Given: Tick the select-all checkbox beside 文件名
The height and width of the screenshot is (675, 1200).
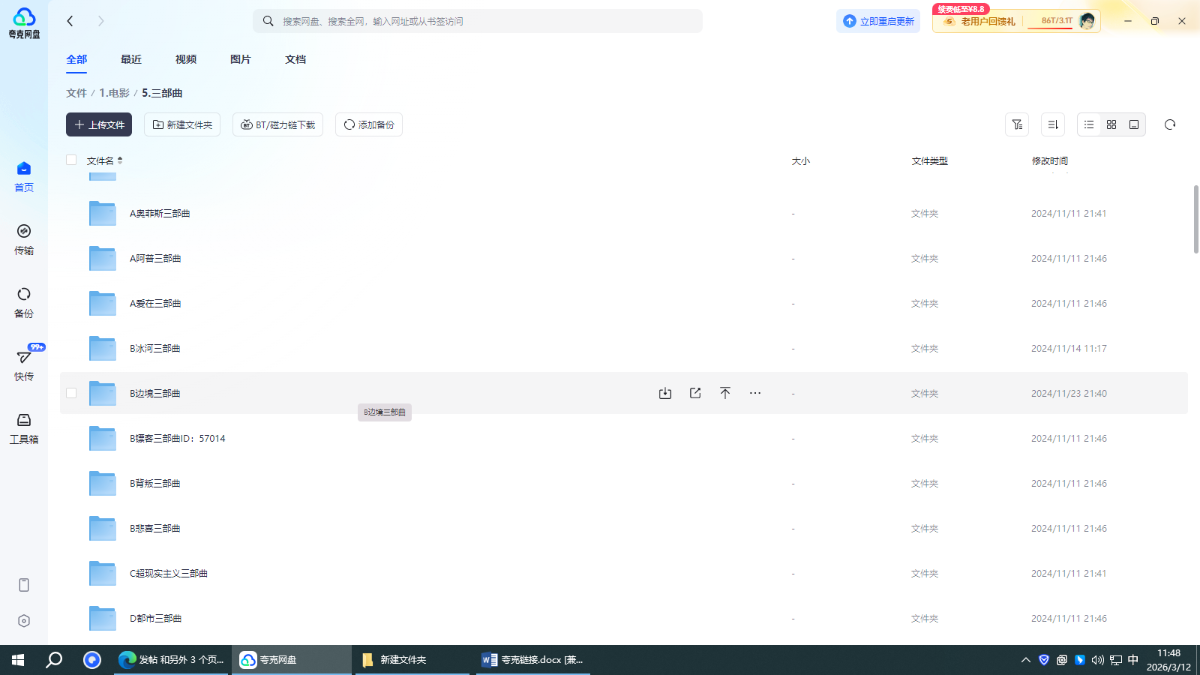Looking at the screenshot, I should 71,160.
